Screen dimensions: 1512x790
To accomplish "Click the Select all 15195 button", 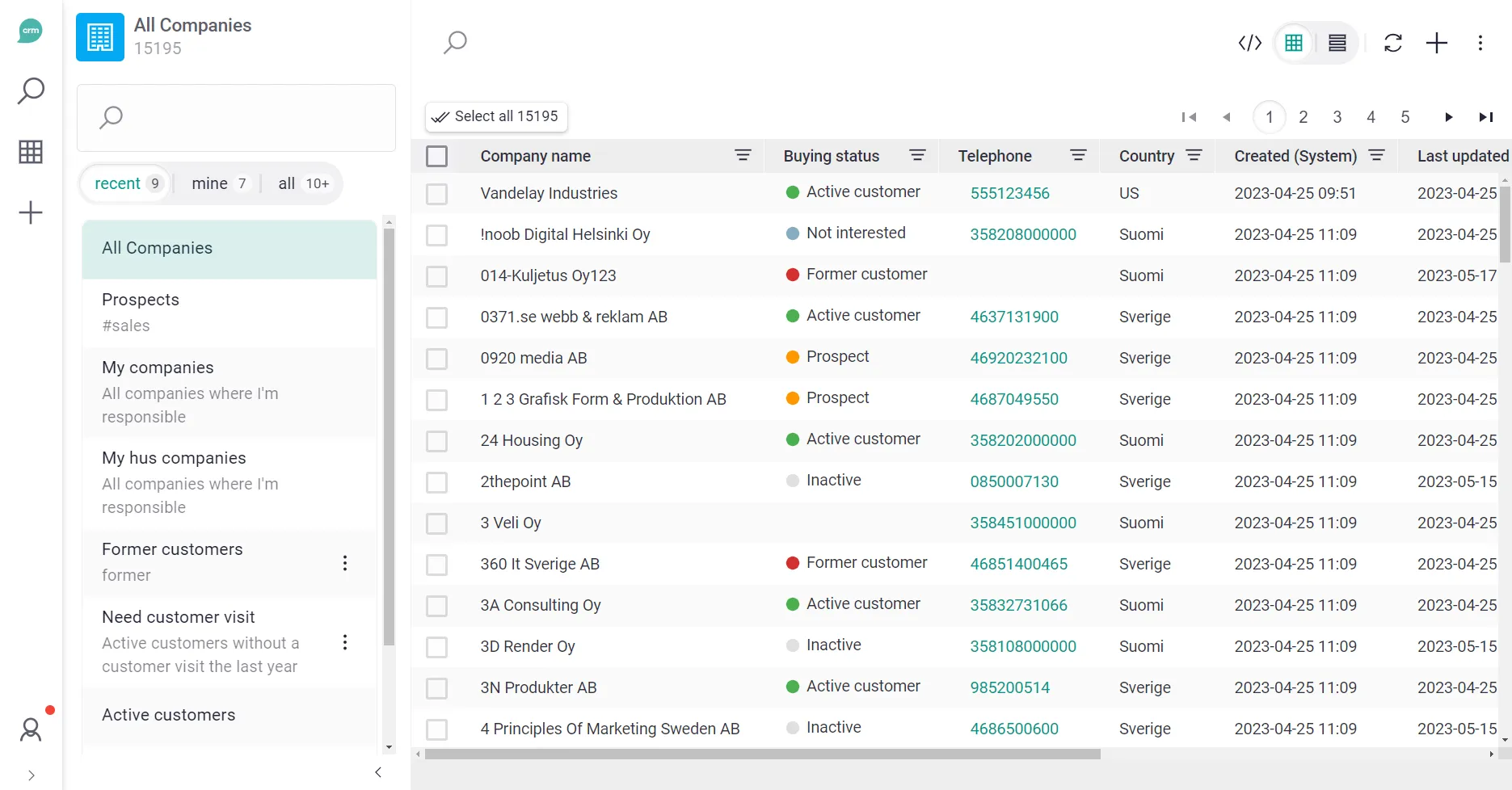I will (x=496, y=116).
